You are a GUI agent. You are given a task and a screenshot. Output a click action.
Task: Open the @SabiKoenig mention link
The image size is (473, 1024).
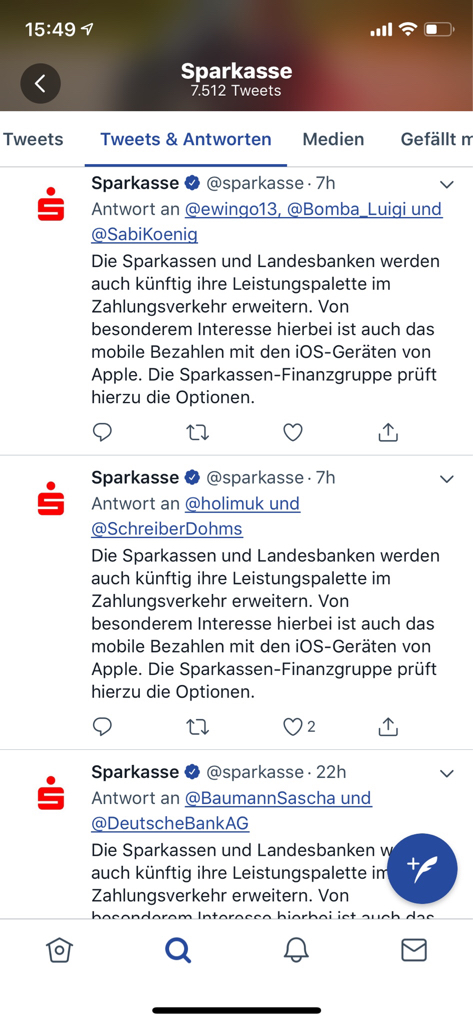pos(144,234)
